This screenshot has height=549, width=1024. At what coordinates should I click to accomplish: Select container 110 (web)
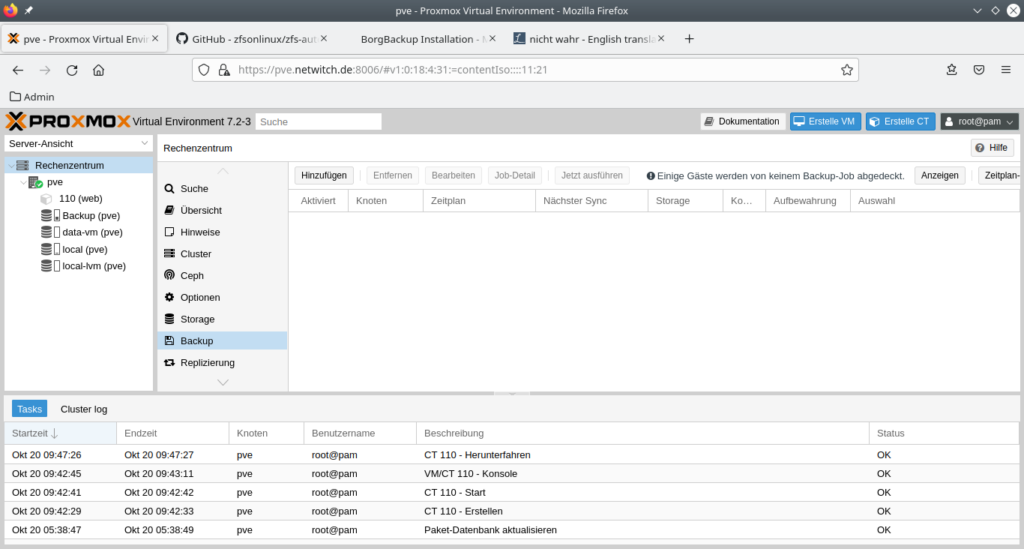[80, 198]
